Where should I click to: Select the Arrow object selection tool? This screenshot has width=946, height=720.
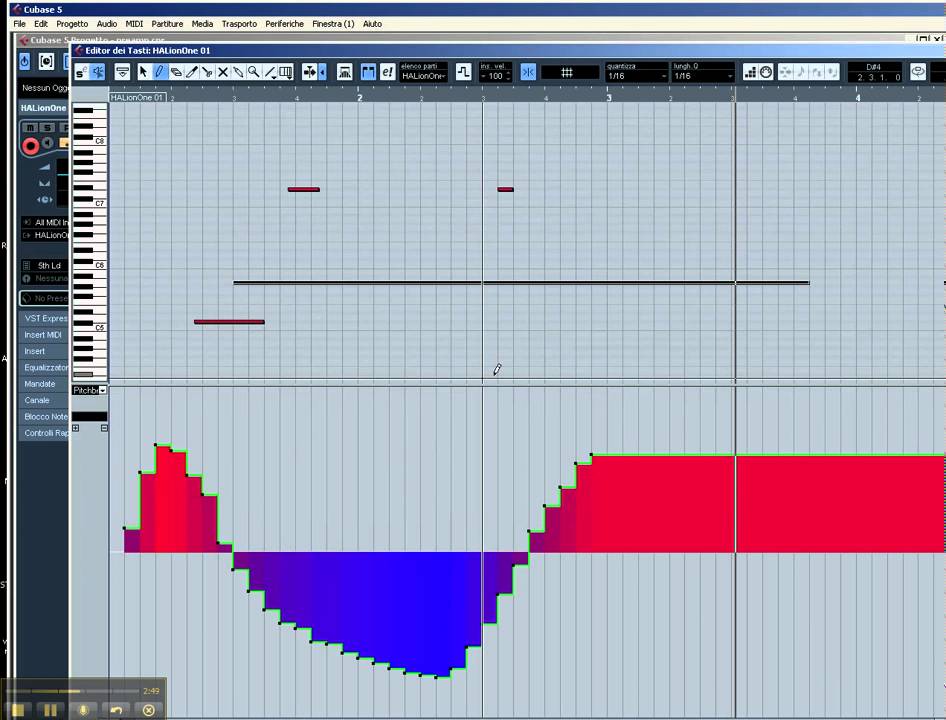click(x=143, y=72)
